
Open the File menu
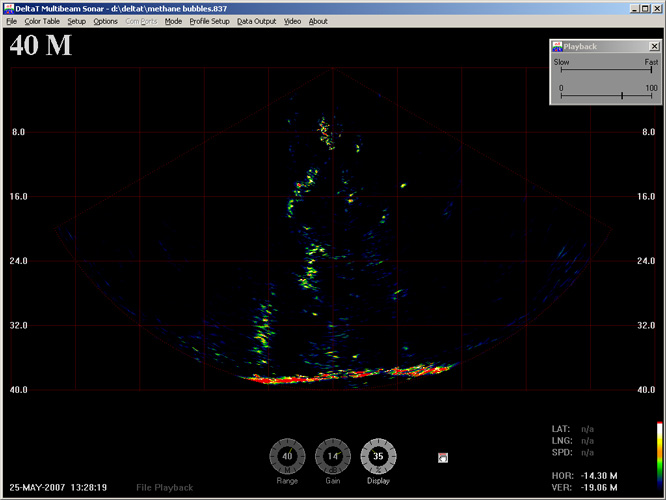(x=12, y=21)
